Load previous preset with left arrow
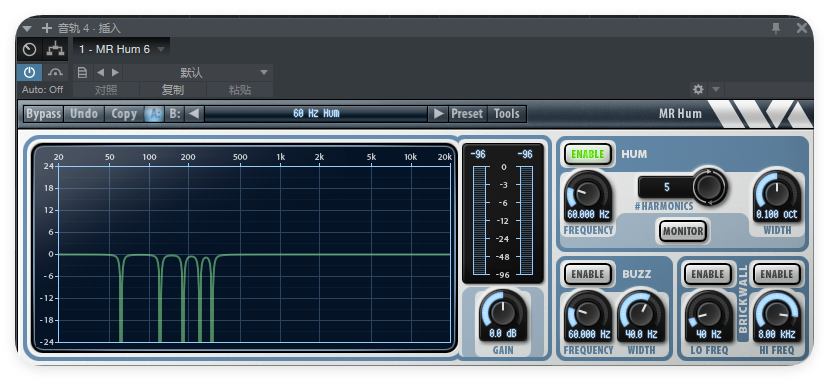The height and width of the screenshot is (381, 829). pyautogui.click(x=194, y=114)
